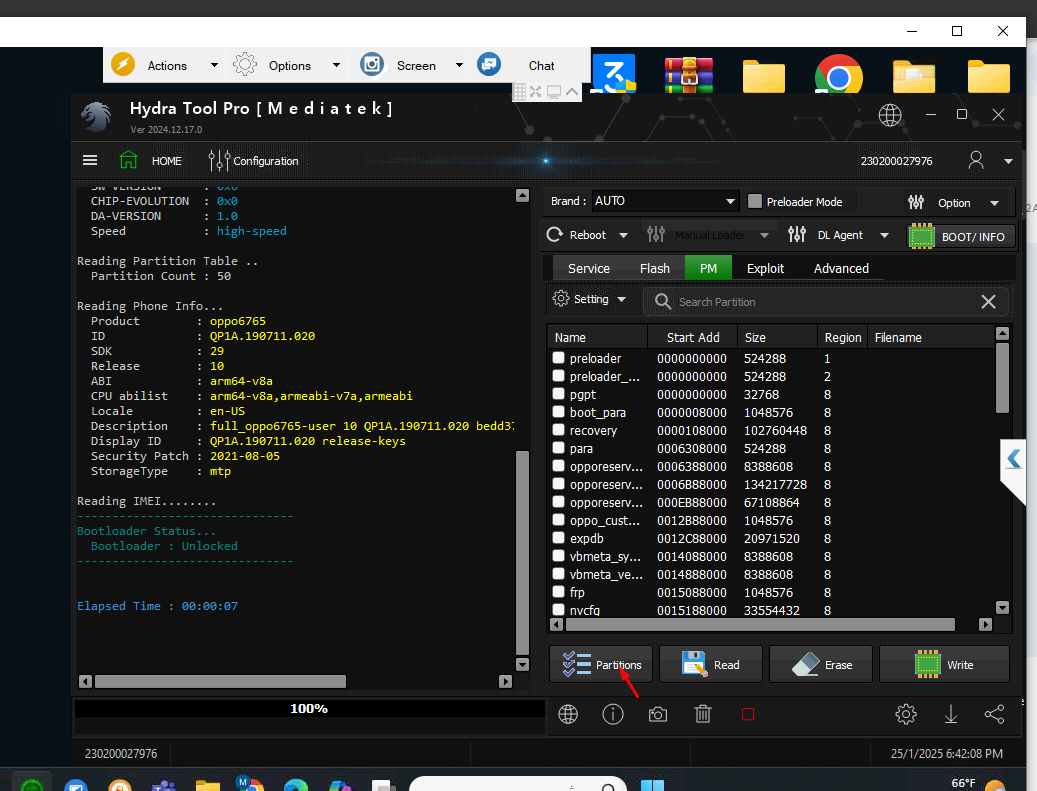The width and height of the screenshot is (1037, 791).
Task: Check the preloader partition checkbox
Action: pyautogui.click(x=559, y=358)
